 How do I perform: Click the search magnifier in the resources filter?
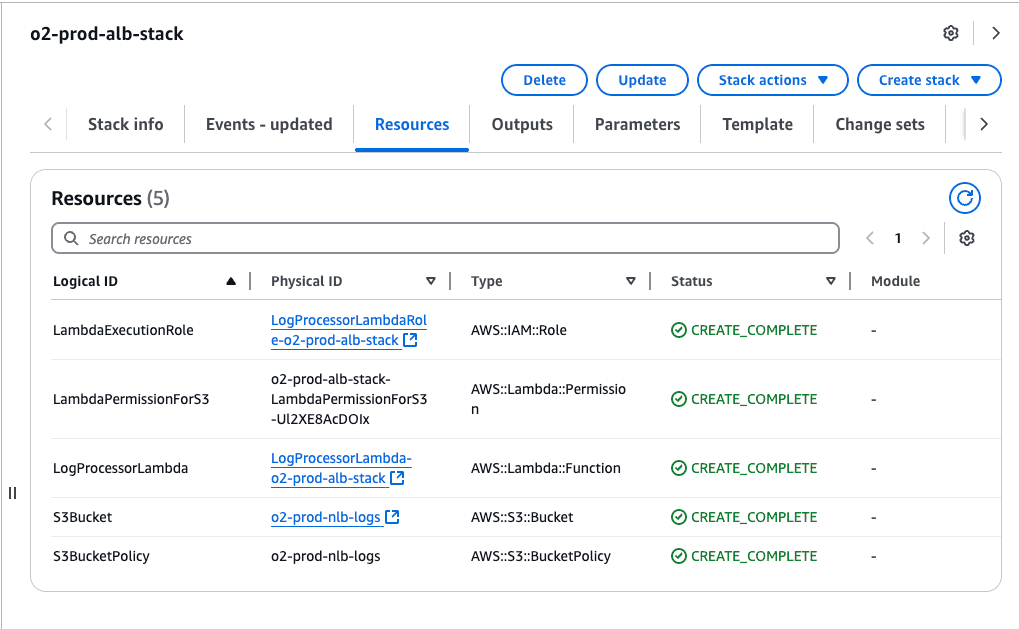tap(70, 238)
